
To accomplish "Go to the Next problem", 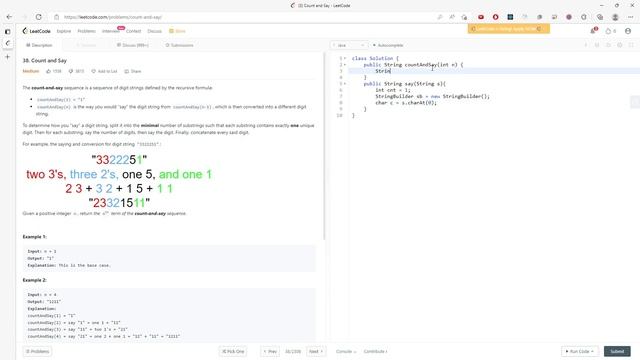I will 316,351.
